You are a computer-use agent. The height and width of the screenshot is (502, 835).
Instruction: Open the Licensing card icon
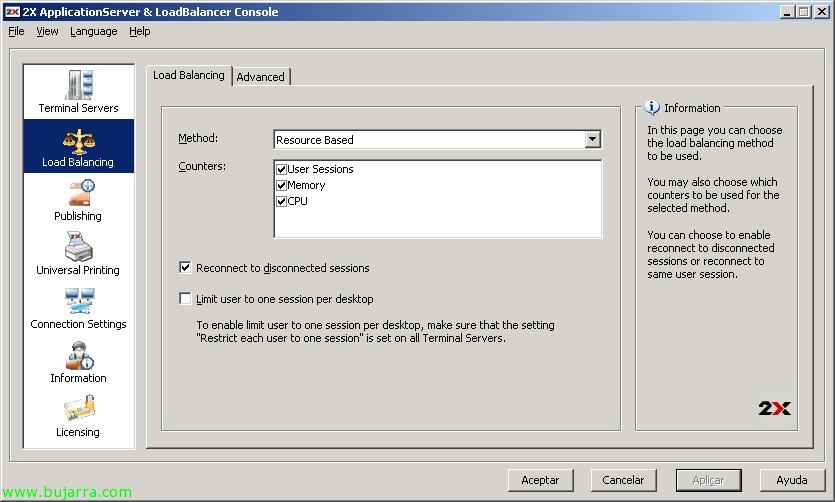(x=79, y=408)
